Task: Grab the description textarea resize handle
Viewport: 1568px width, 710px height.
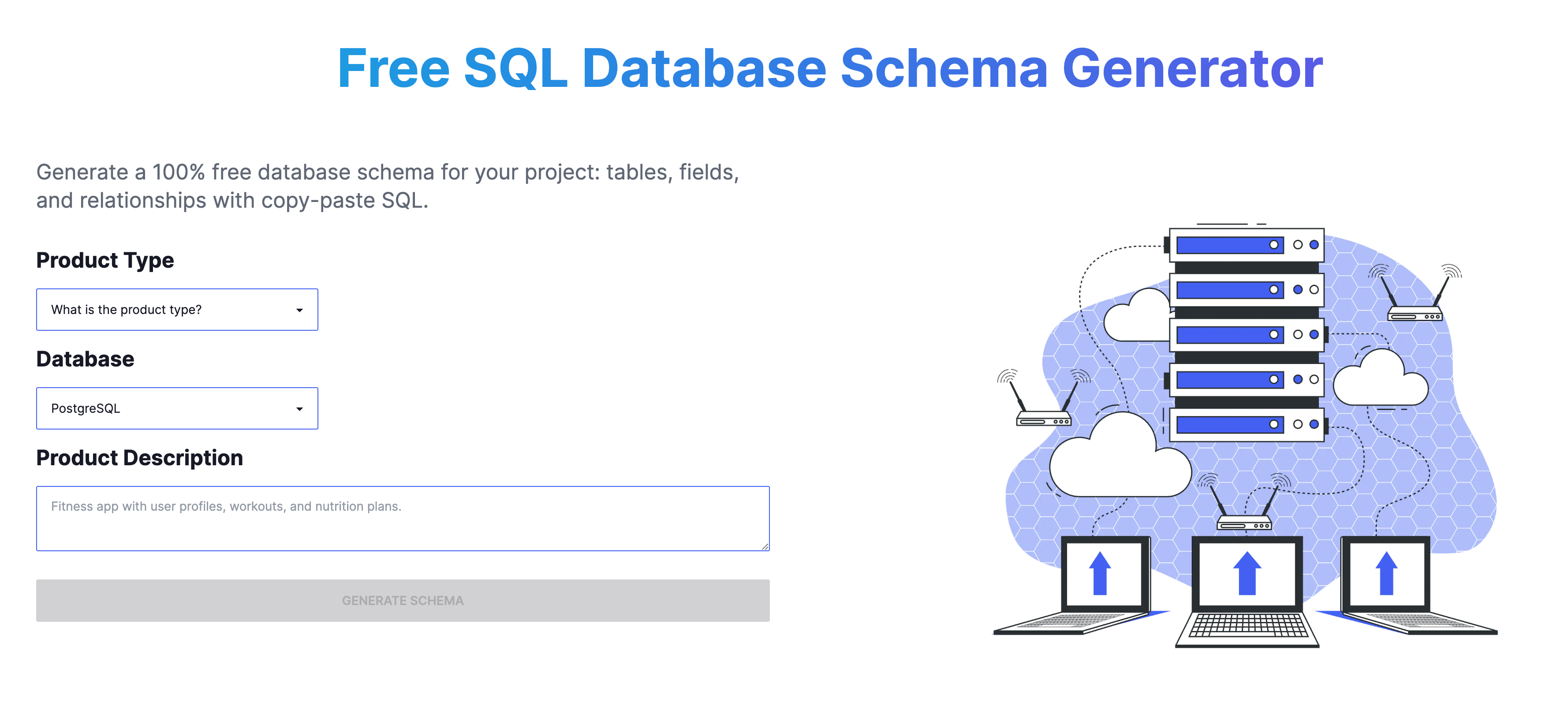Action: coord(765,547)
